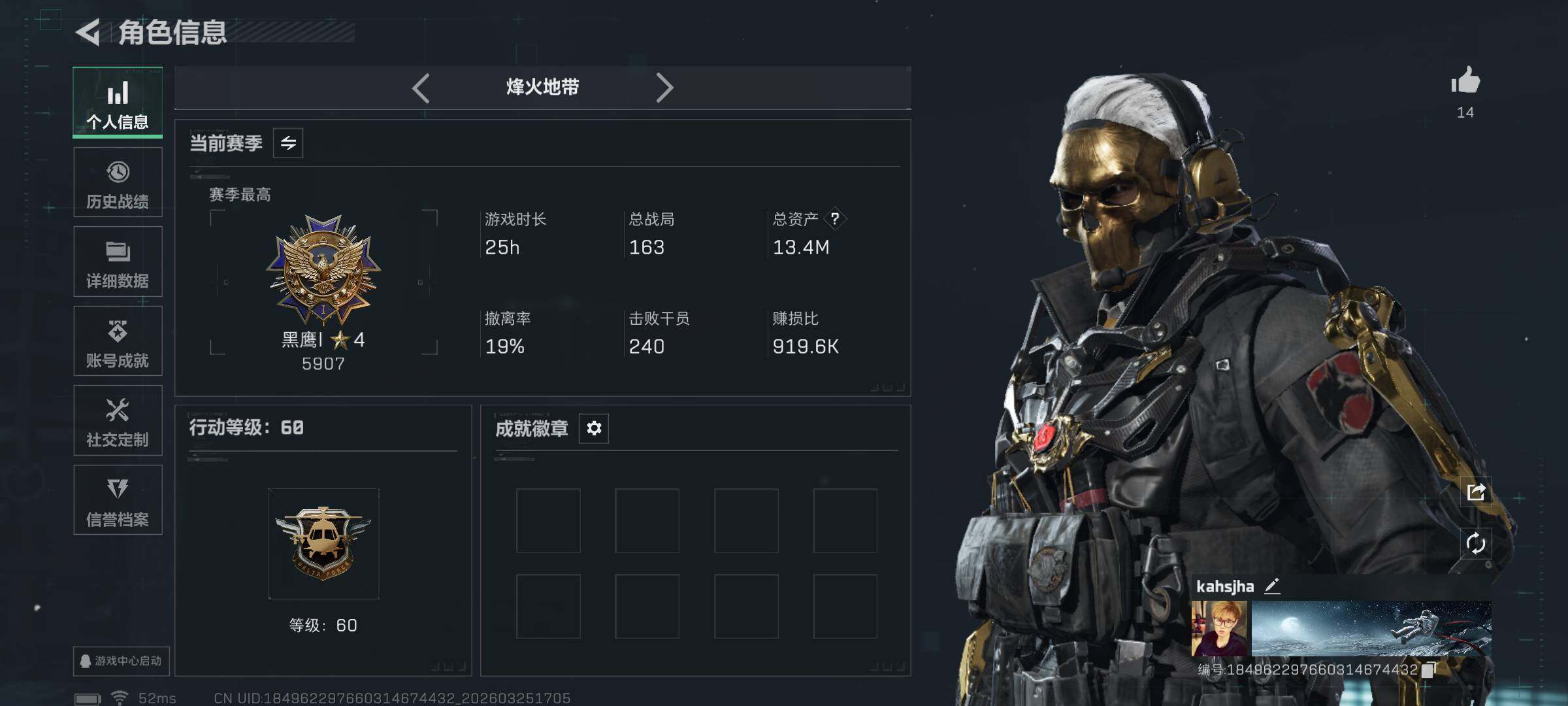Edit the nickname kahsjha with pencil icon

(x=1271, y=586)
